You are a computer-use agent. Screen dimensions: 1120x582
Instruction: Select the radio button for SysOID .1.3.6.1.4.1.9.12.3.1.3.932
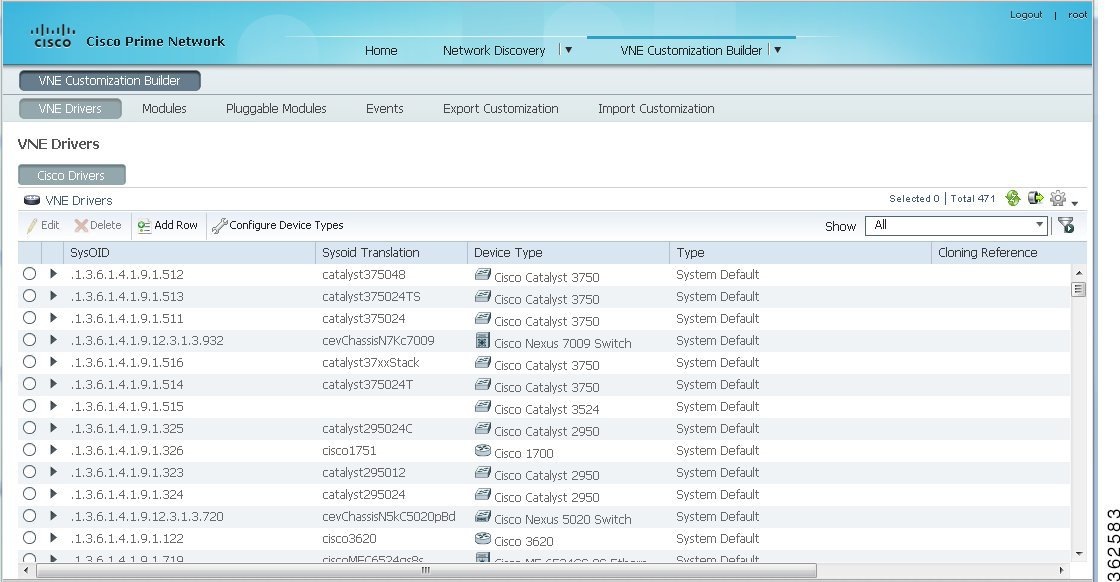pyautogui.click(x=29, y=340)
